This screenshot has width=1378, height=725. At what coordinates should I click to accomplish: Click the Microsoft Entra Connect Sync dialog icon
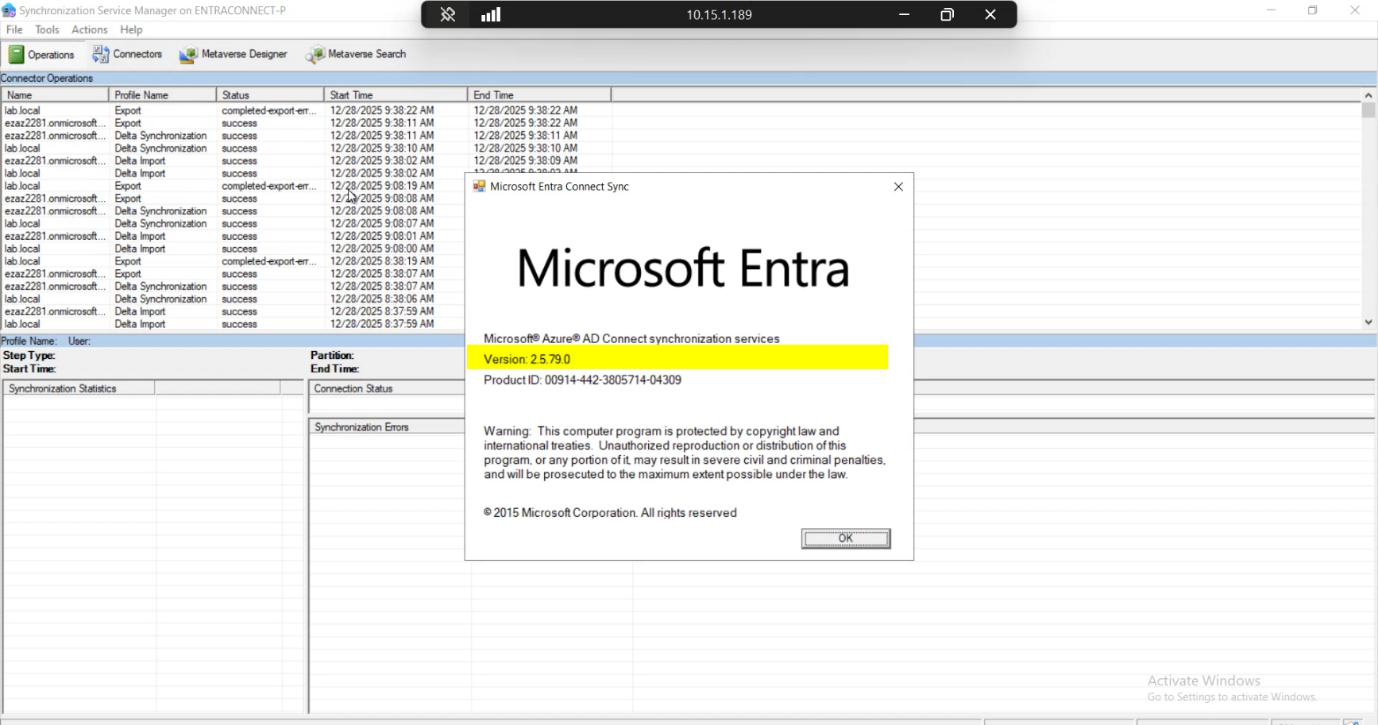[x=479, y=186]
